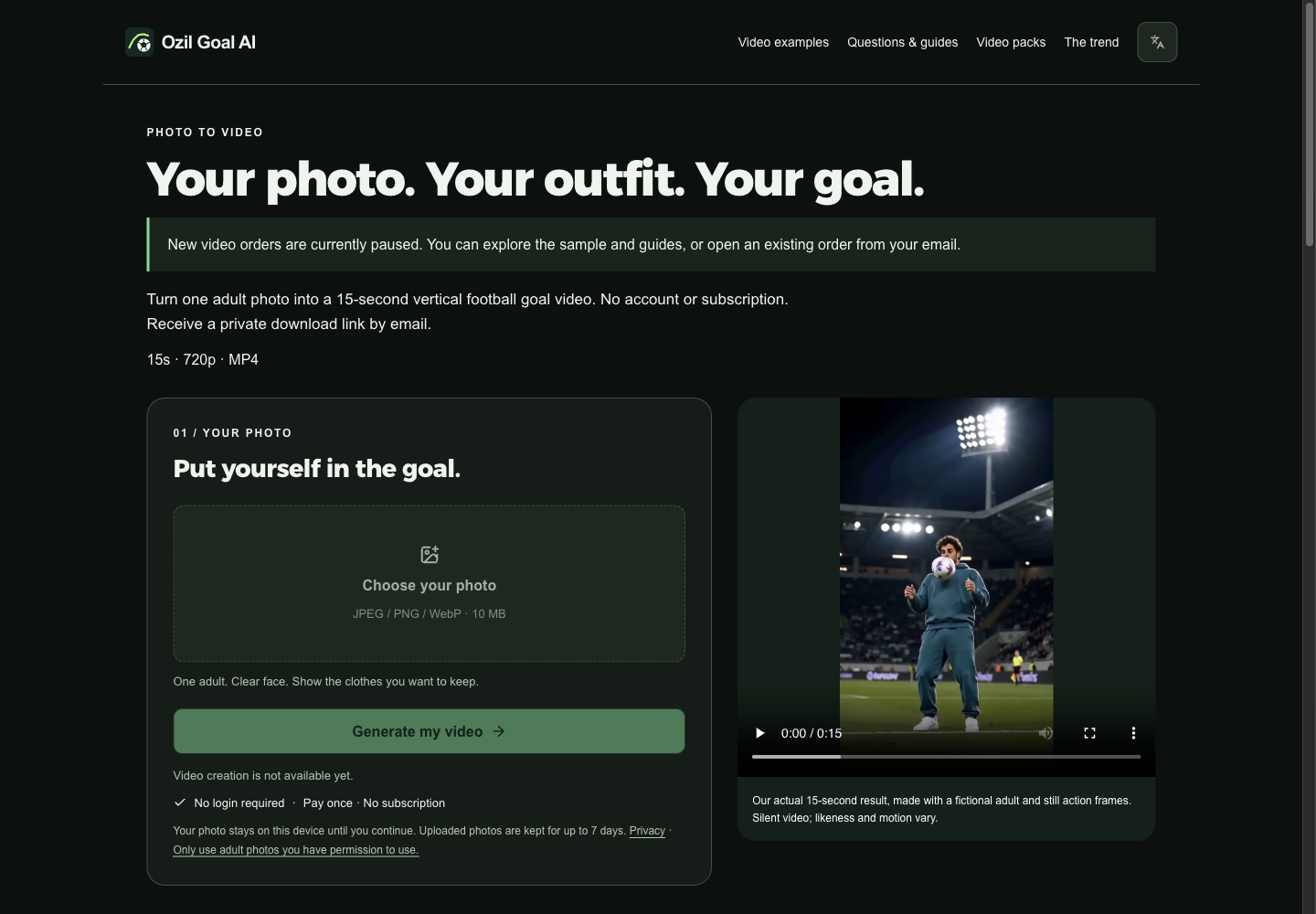Click the video progress seek bar
Viewport: 1316px width, 914px height.
click(x=946, y=757)
